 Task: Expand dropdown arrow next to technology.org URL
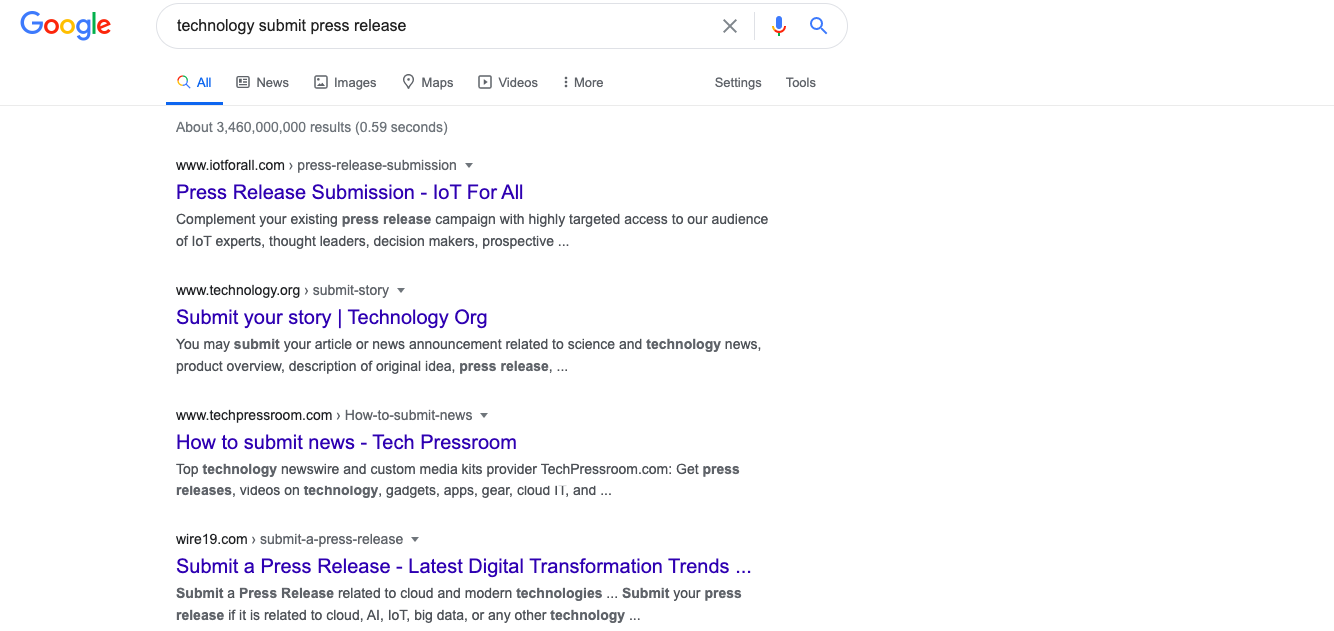click(401, 291)
